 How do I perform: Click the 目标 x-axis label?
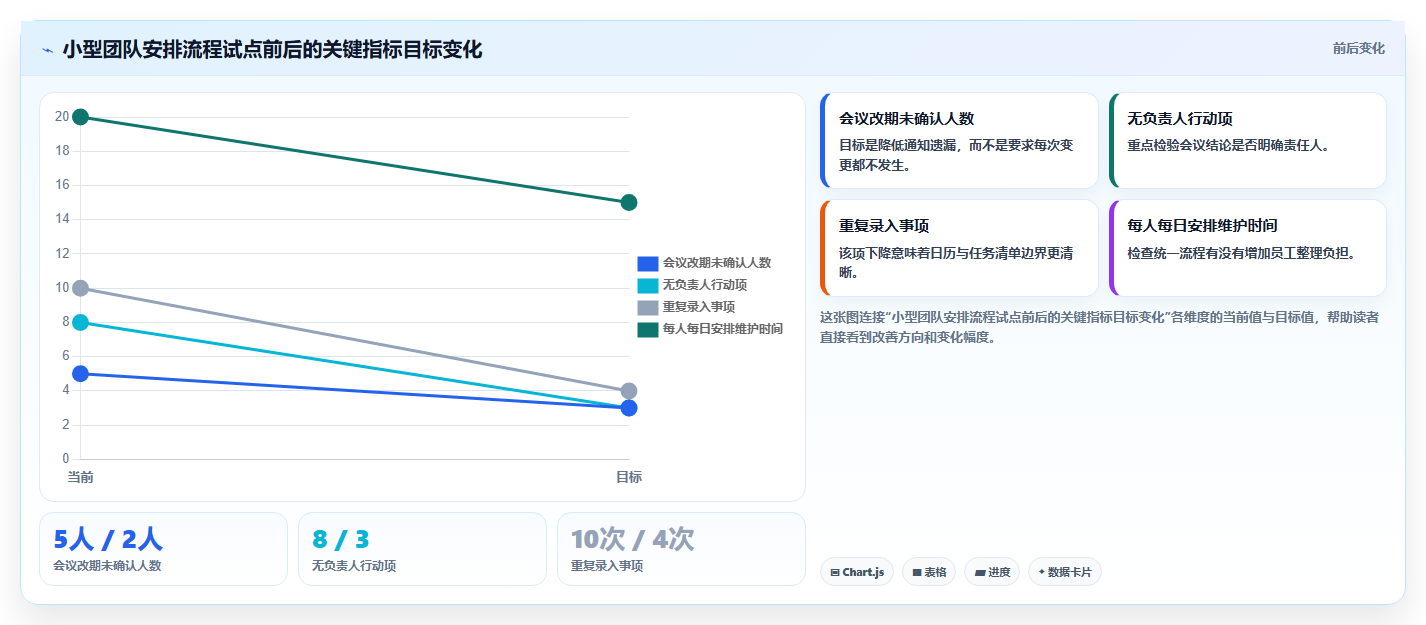629,477
